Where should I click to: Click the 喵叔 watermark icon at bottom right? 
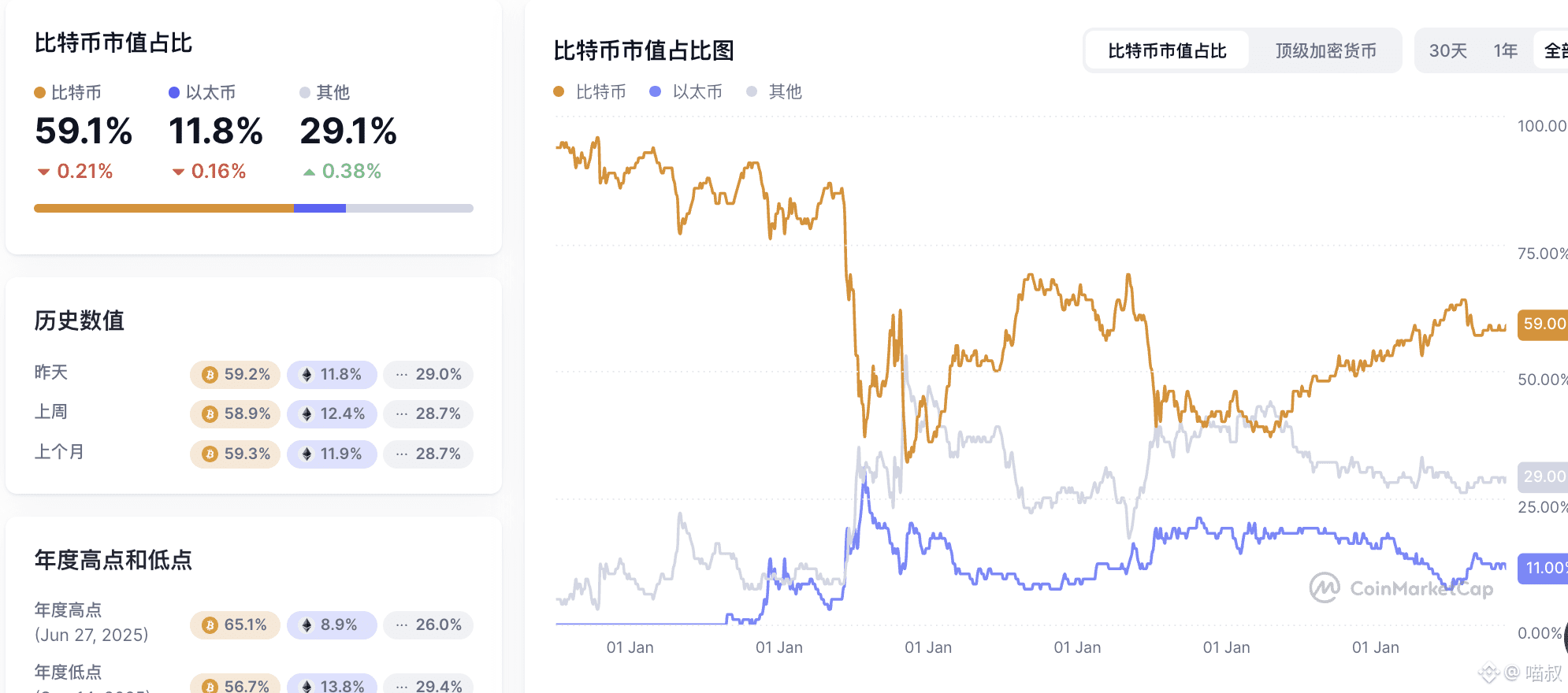[x=1488, y=673]
